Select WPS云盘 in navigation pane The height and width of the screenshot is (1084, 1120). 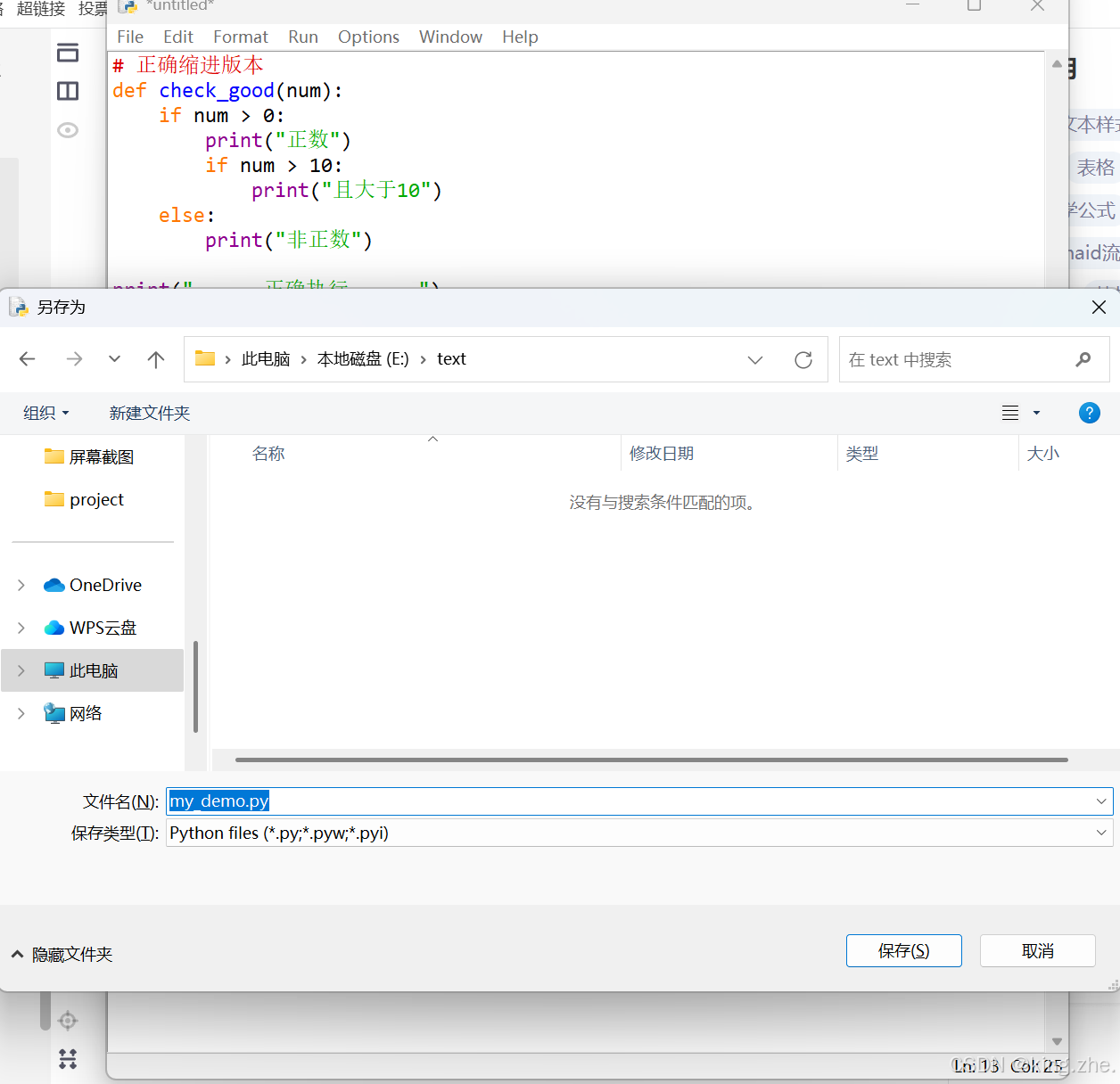(90, 628)
